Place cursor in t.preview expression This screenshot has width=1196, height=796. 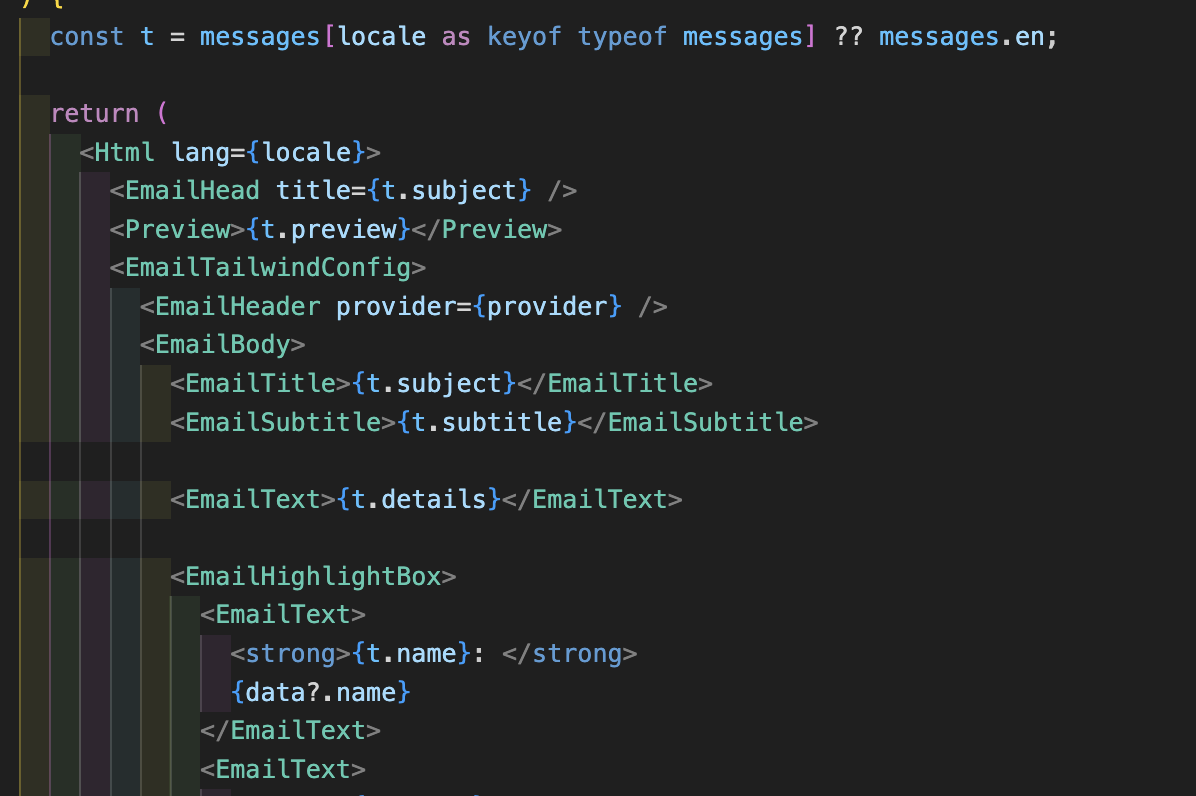click(x=329, y=229)
